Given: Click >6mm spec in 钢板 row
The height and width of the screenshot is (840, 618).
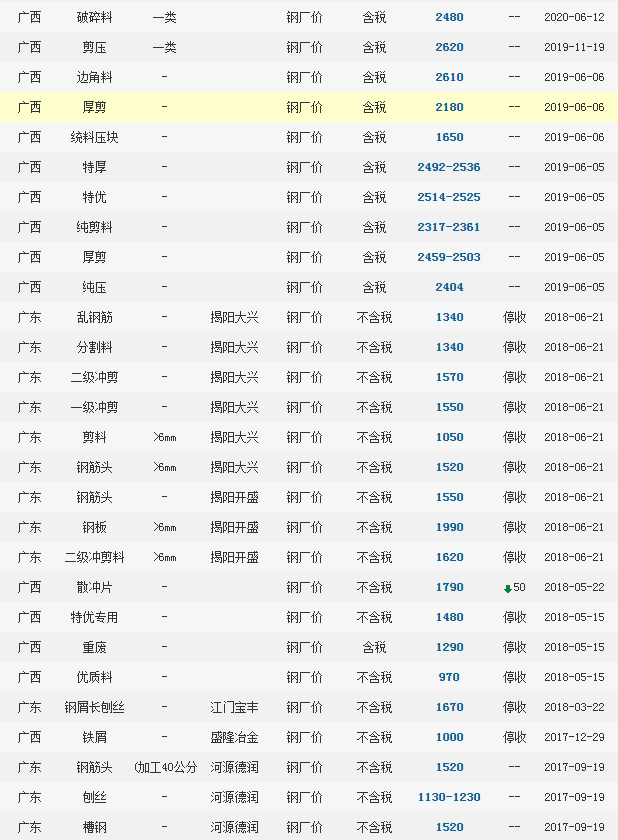Looking at the screenshot, I should click(164, 527).
